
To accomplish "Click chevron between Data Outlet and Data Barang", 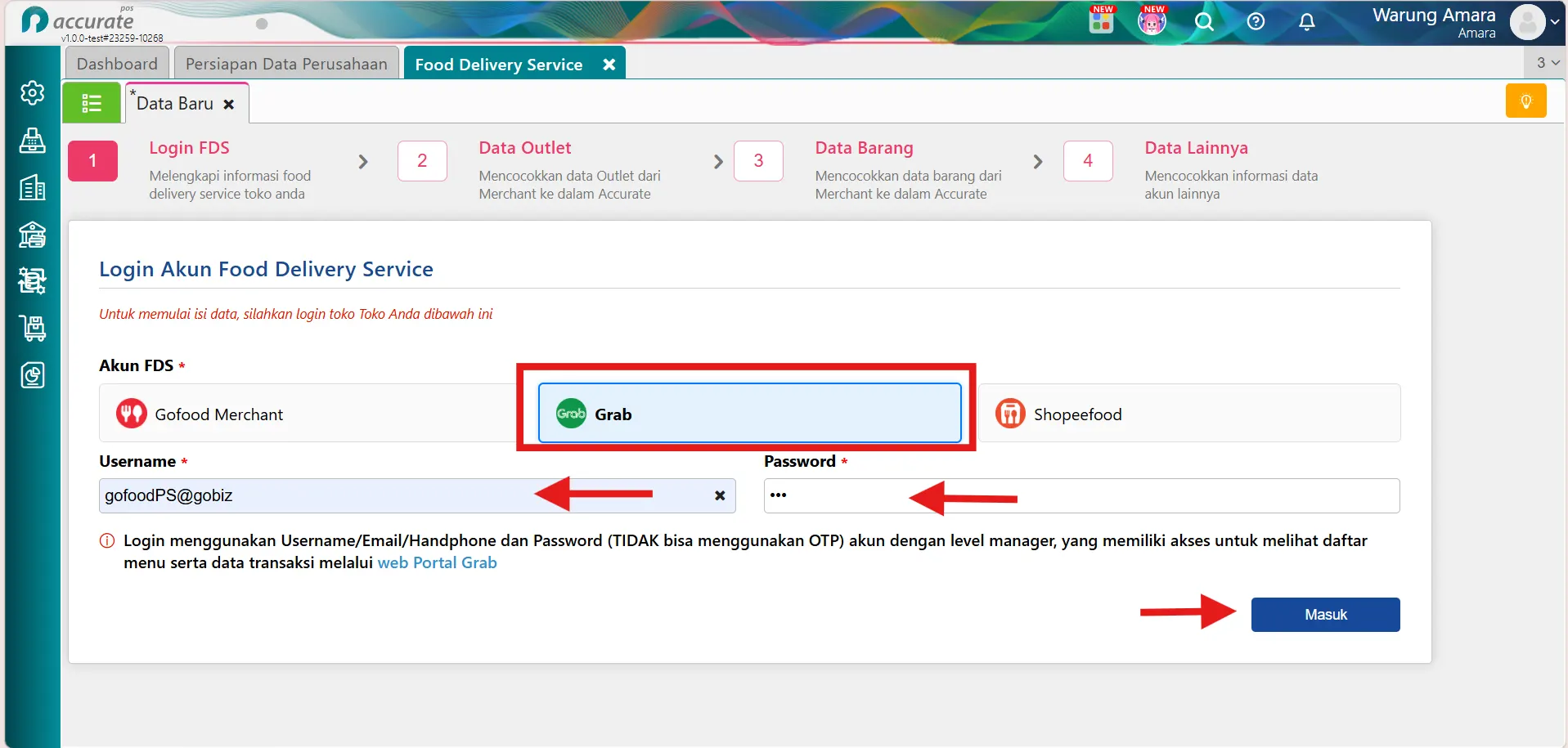I will pyautogui.click(x=718, y=162).
